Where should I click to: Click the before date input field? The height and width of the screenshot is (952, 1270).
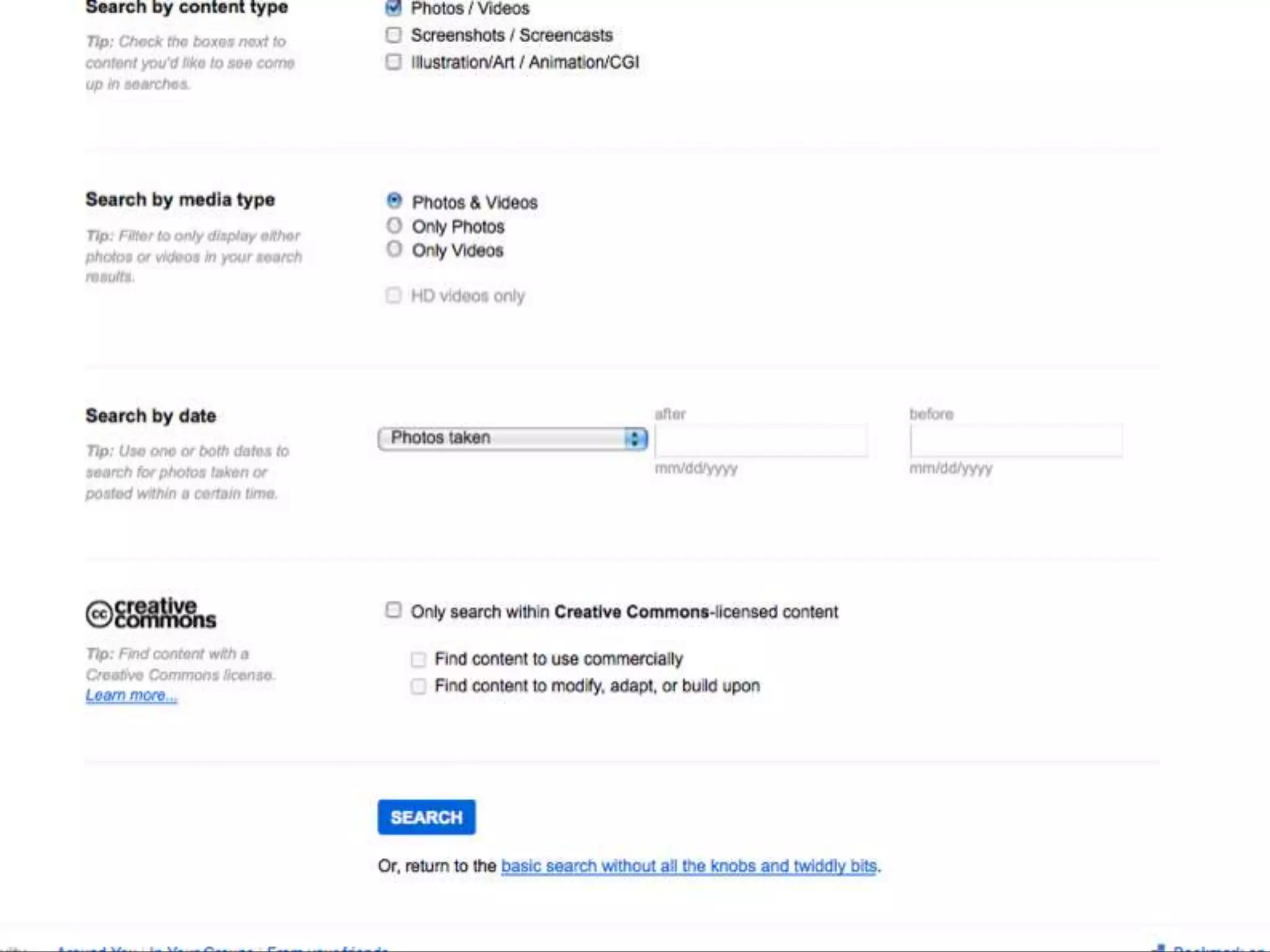point(1016,441)
